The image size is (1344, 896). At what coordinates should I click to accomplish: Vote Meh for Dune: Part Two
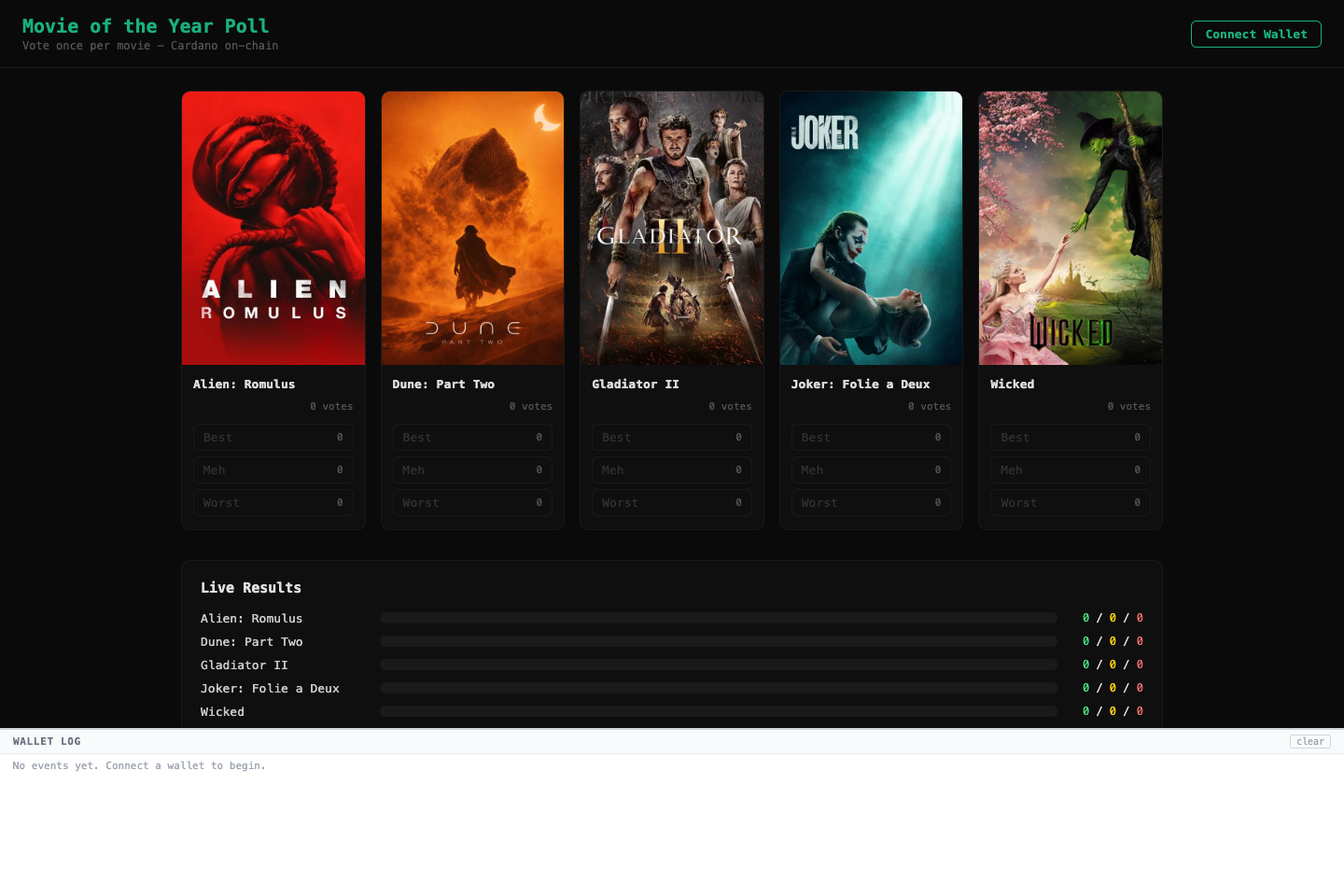[472, 470]
